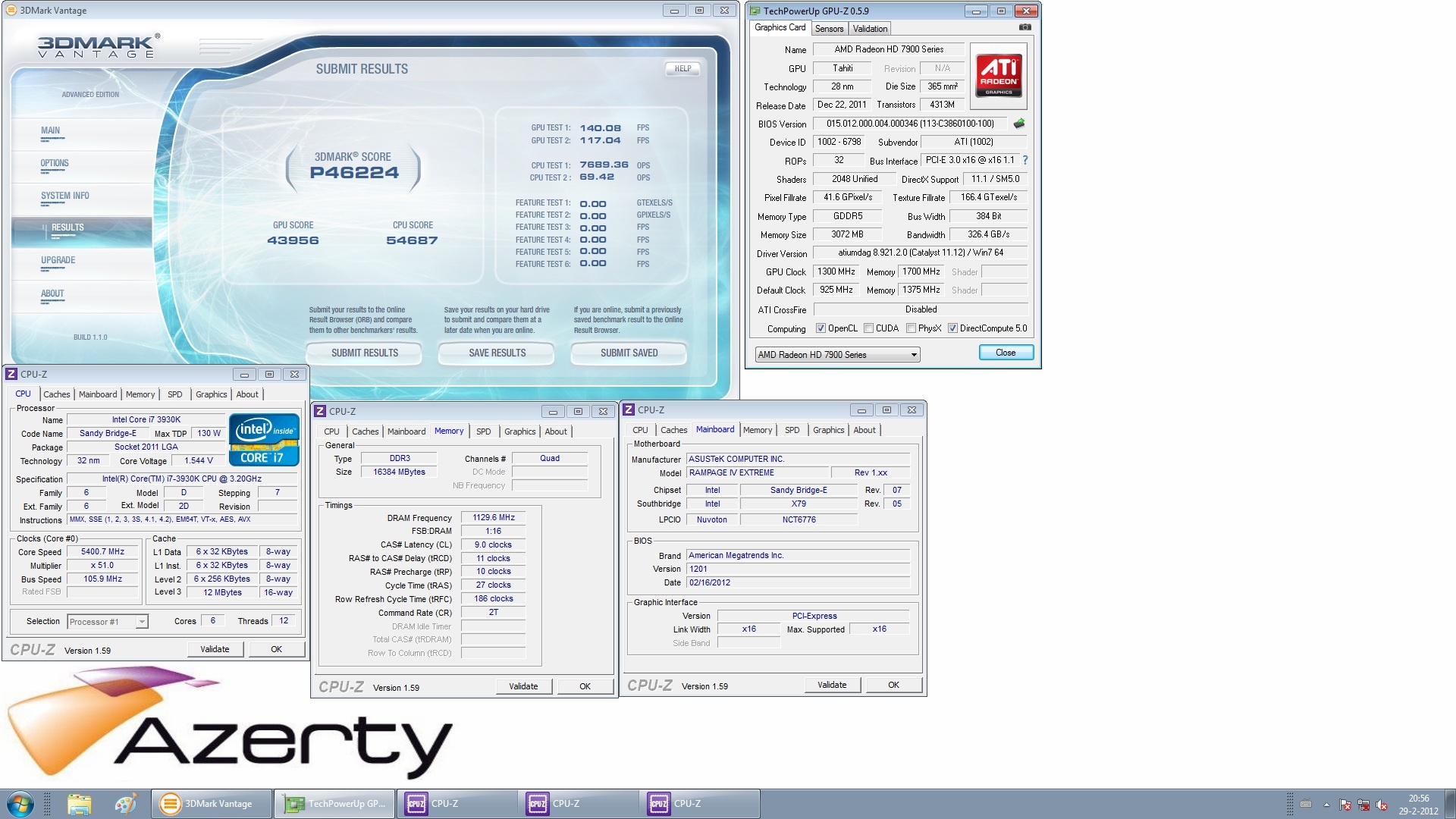Click the Paint icon in taskbar
Viewport: 1456px width, 819px height.
coord(125,804)
